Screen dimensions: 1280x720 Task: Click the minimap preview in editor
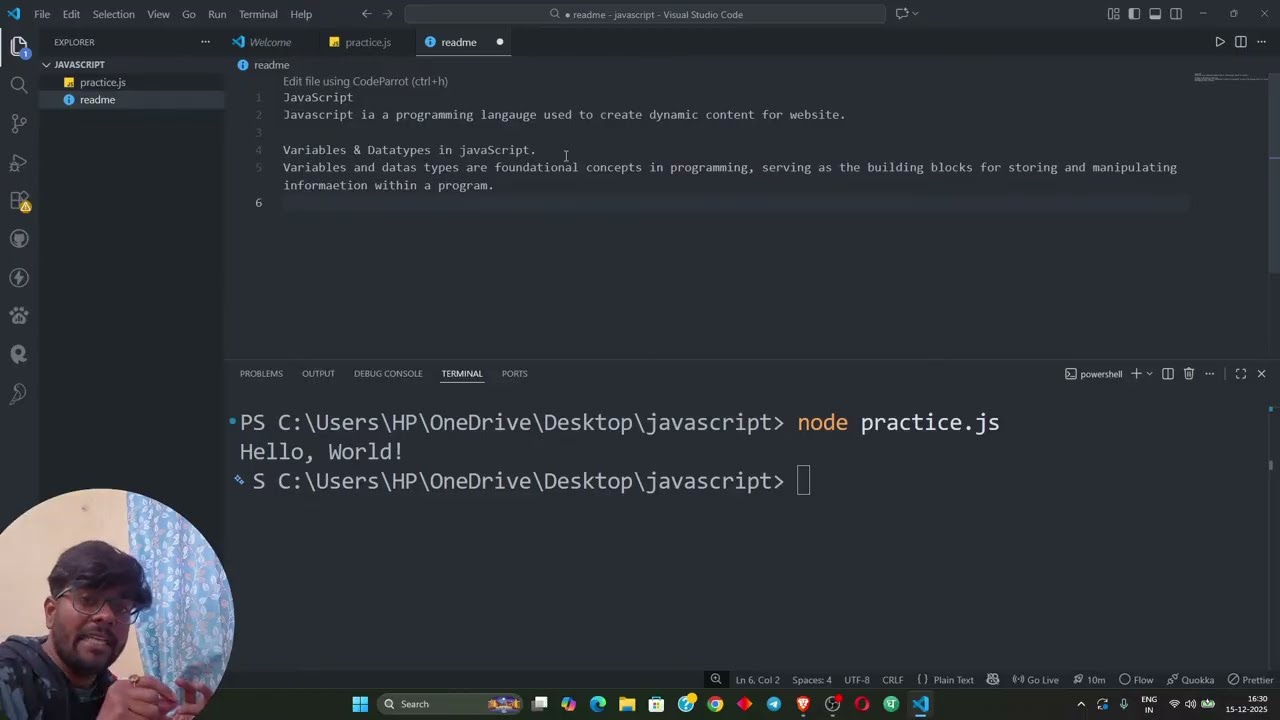(x=1230, y=78)
